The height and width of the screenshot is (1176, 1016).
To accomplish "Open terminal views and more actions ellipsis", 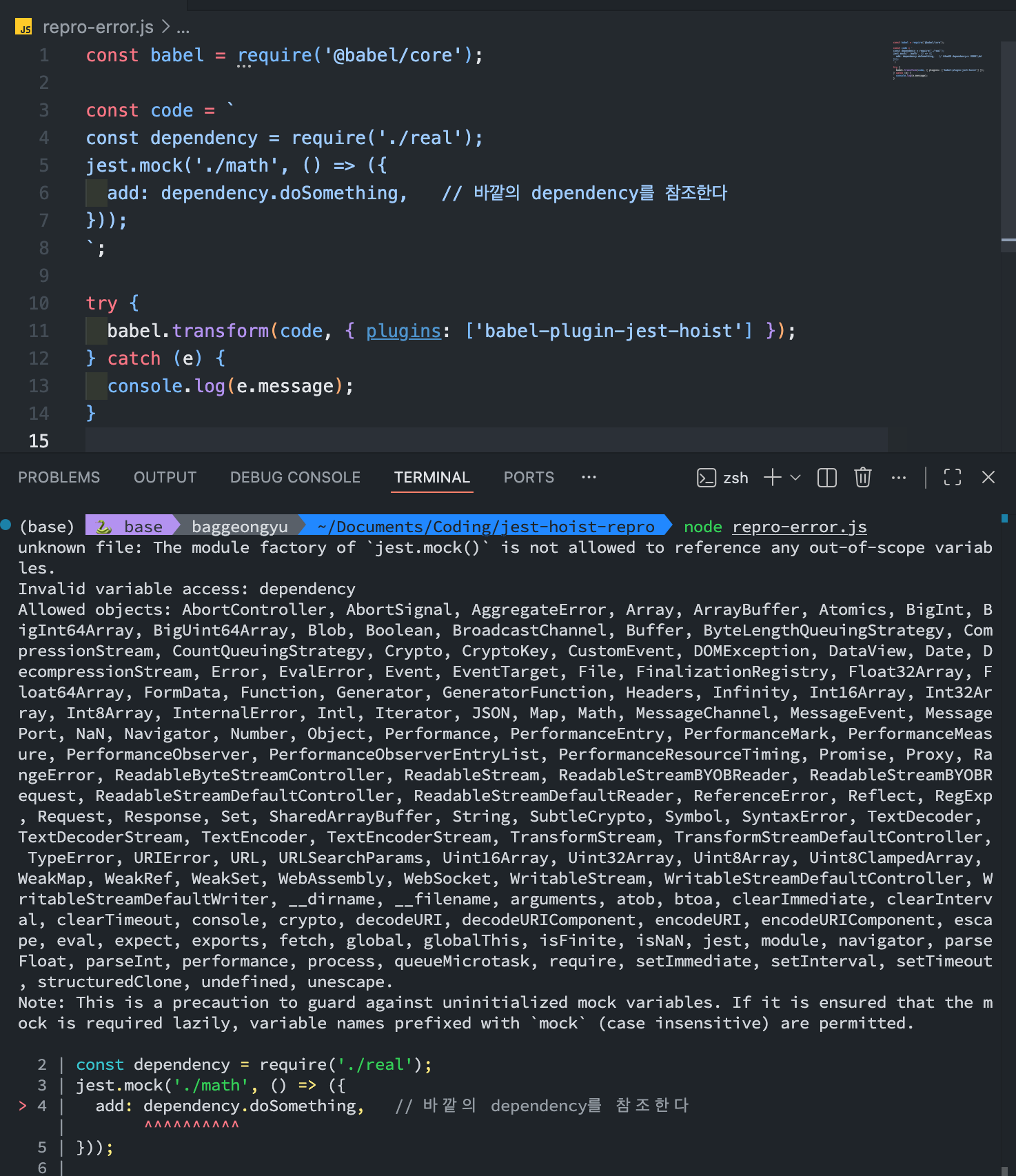I will coord(899,477).
